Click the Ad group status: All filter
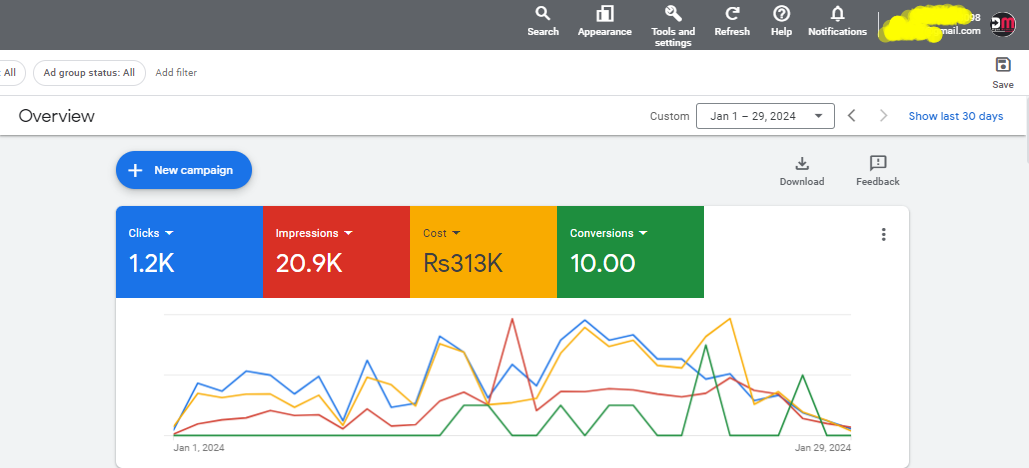 pos(89,73)
